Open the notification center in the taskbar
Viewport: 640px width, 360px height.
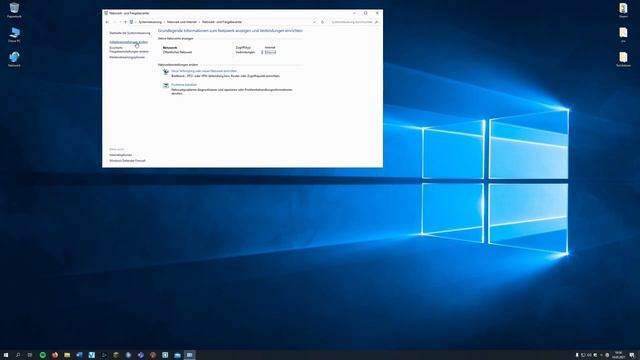pos(632,355)
